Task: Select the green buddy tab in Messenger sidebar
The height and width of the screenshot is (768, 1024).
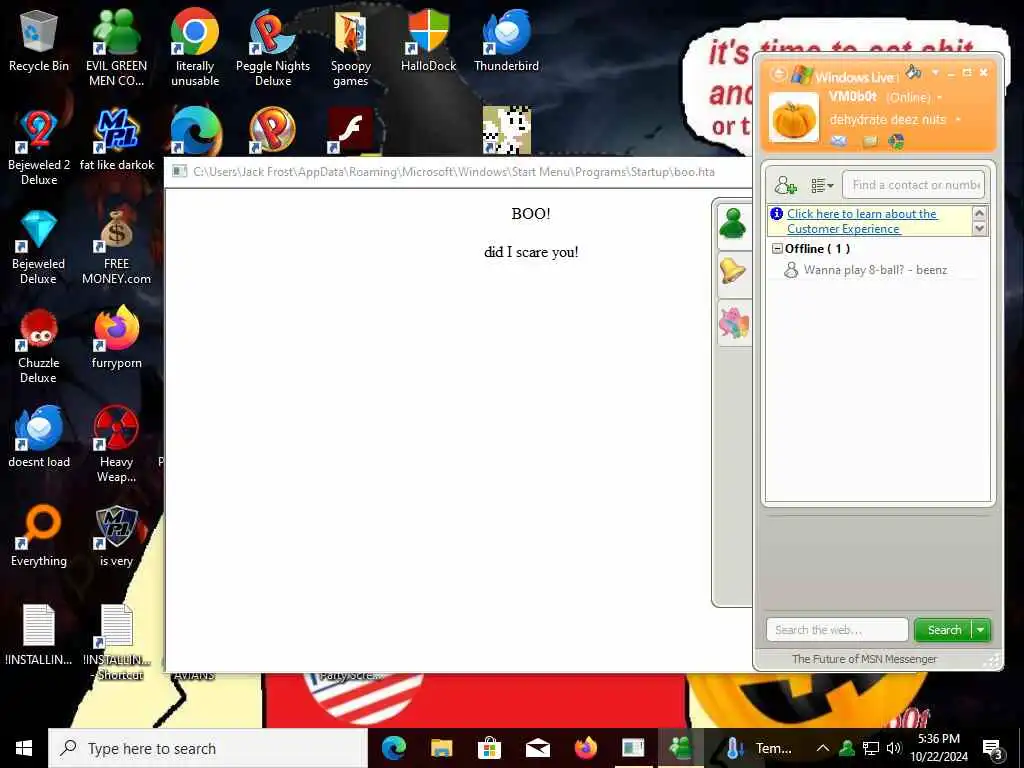Action: [733, 225]
